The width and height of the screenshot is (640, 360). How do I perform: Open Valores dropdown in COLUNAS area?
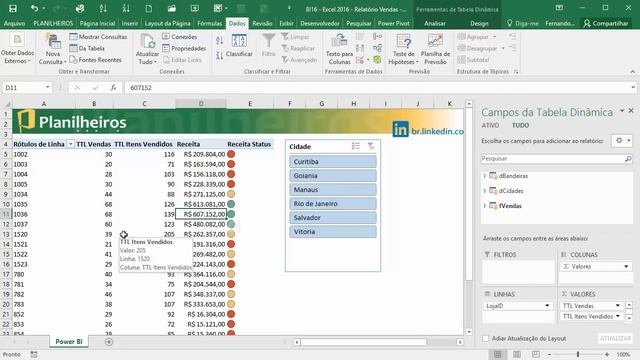tap(626, 267)
